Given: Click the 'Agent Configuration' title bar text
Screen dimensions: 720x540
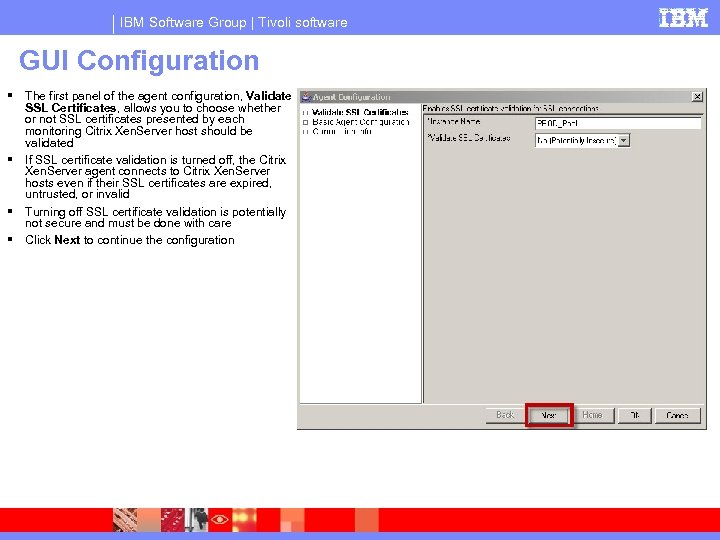Looking at the screenshot, I should point(352,97).
